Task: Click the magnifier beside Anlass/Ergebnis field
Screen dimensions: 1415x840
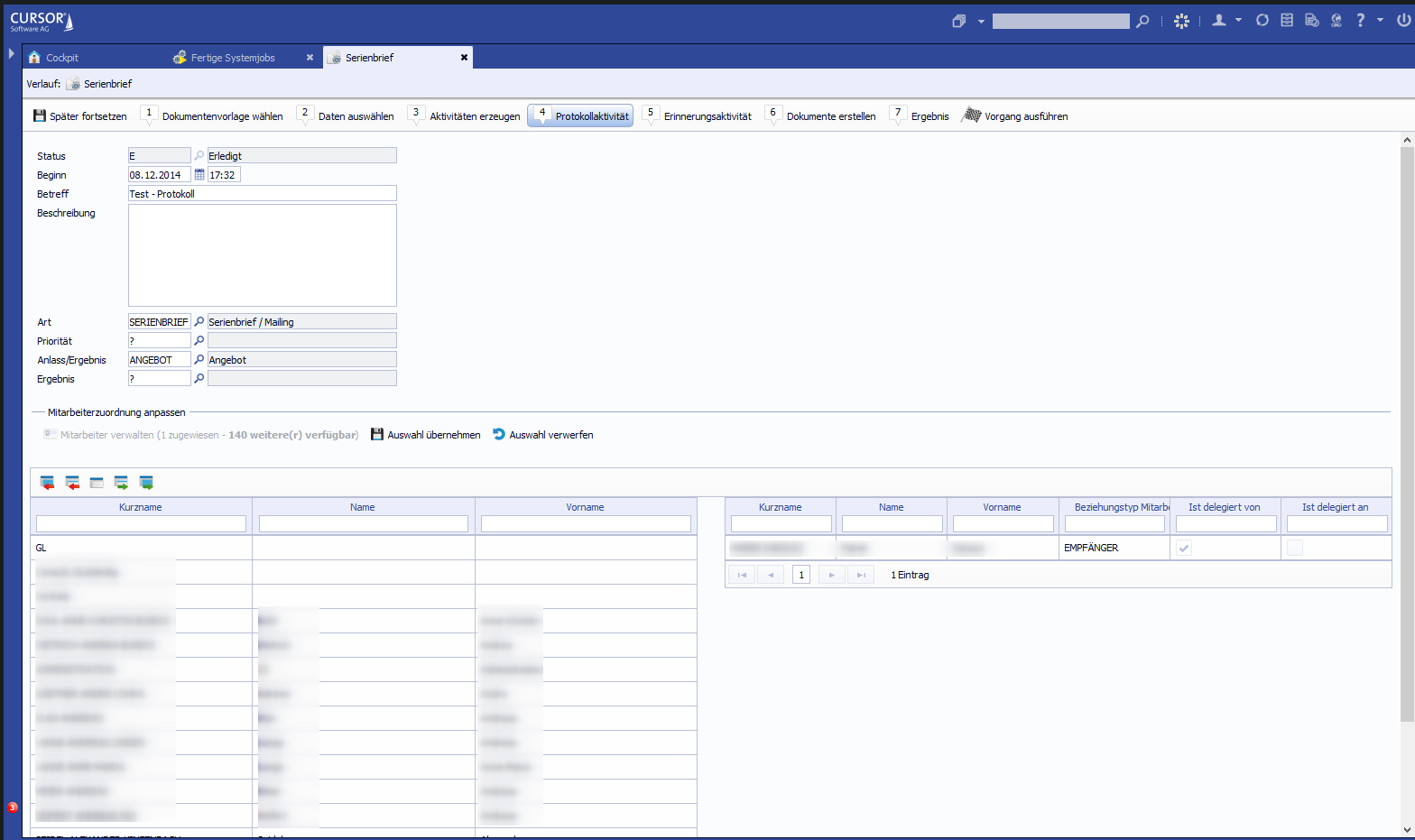Action: (199, 360)
